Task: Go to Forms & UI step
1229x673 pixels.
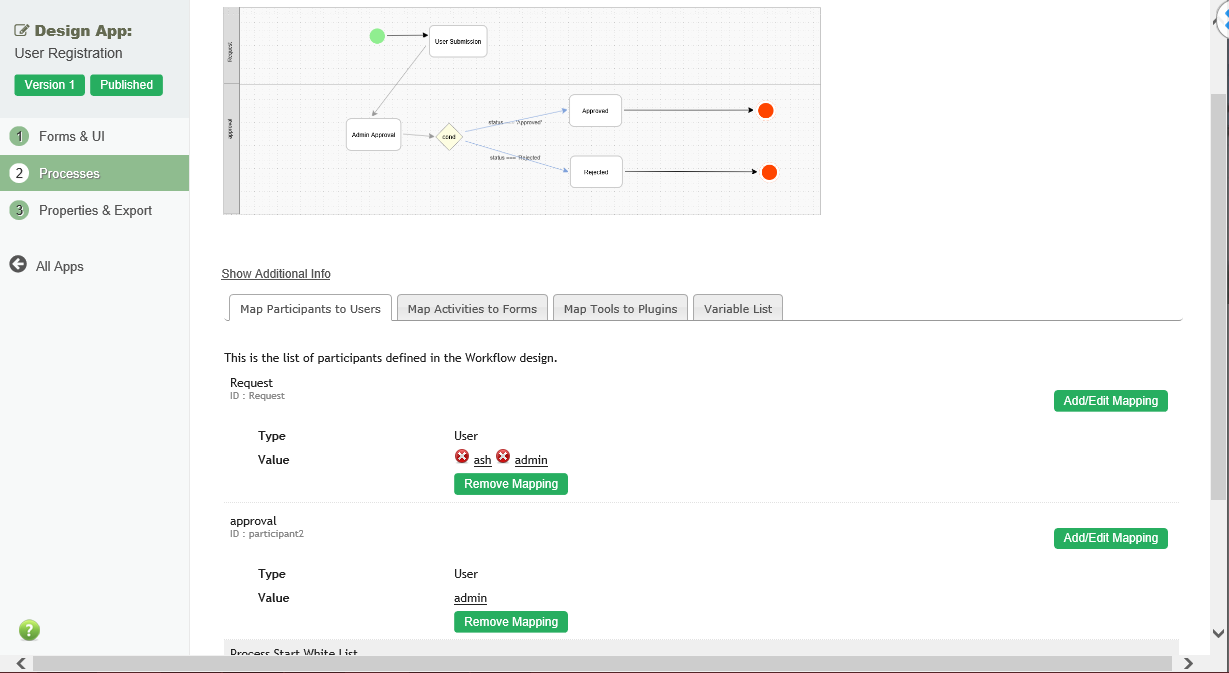Action: (72, 136)
